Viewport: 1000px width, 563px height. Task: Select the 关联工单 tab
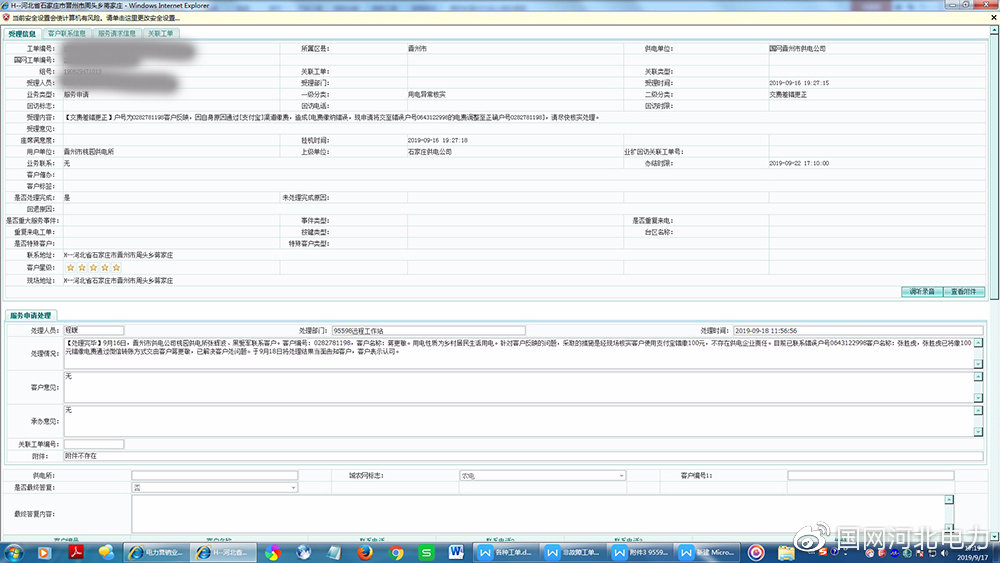point(160,33)
